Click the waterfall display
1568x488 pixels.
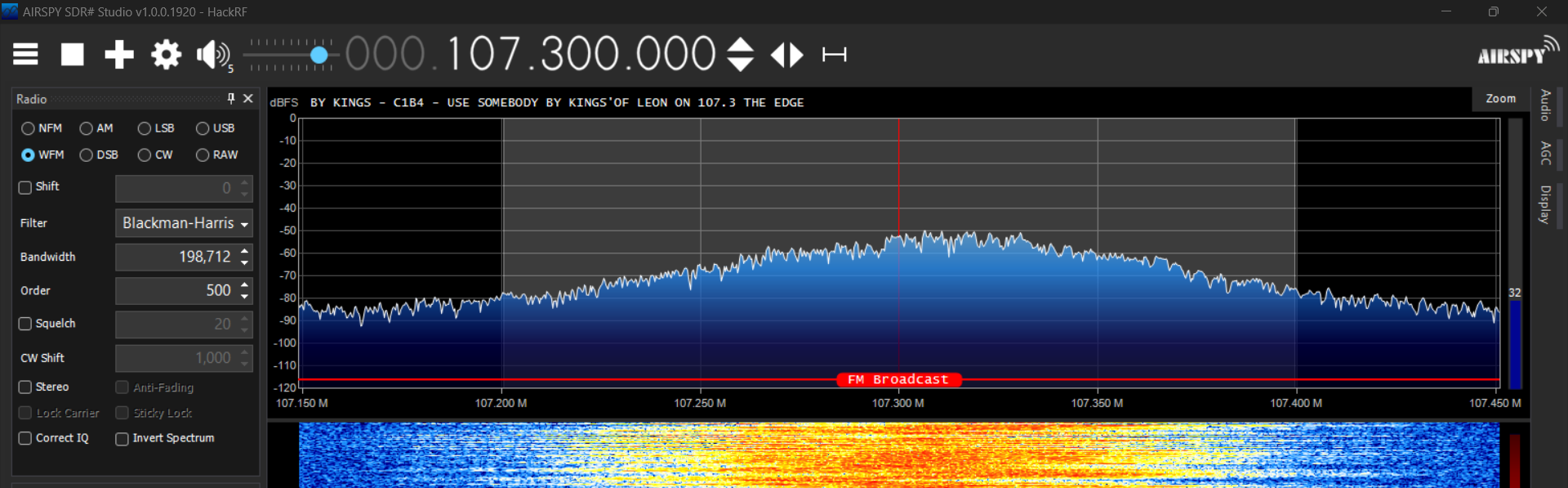click(x=898, y=455)
